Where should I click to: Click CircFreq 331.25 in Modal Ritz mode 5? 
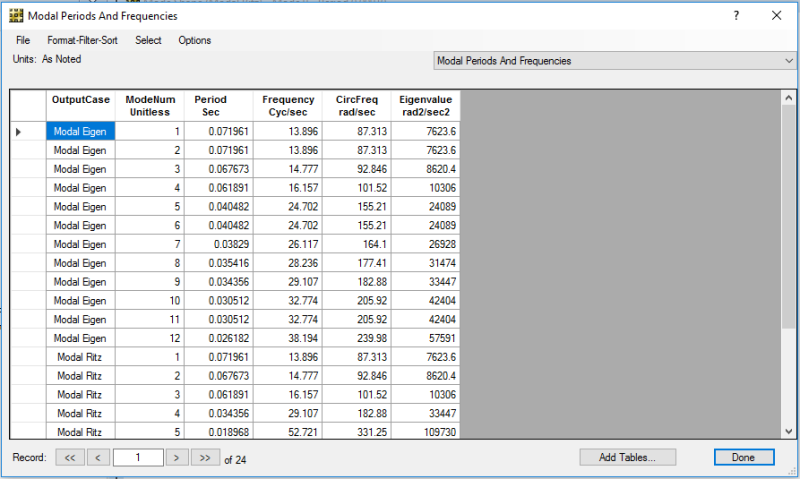[357, 432]
